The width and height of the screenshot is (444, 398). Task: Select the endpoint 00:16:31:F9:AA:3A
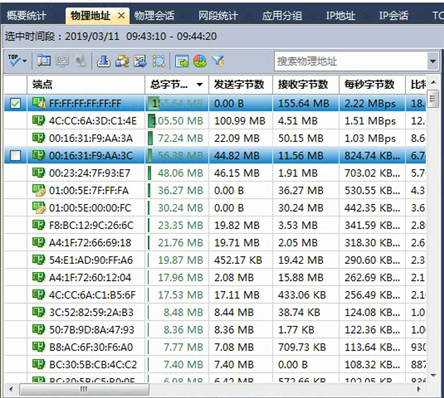tap(91, 138)
